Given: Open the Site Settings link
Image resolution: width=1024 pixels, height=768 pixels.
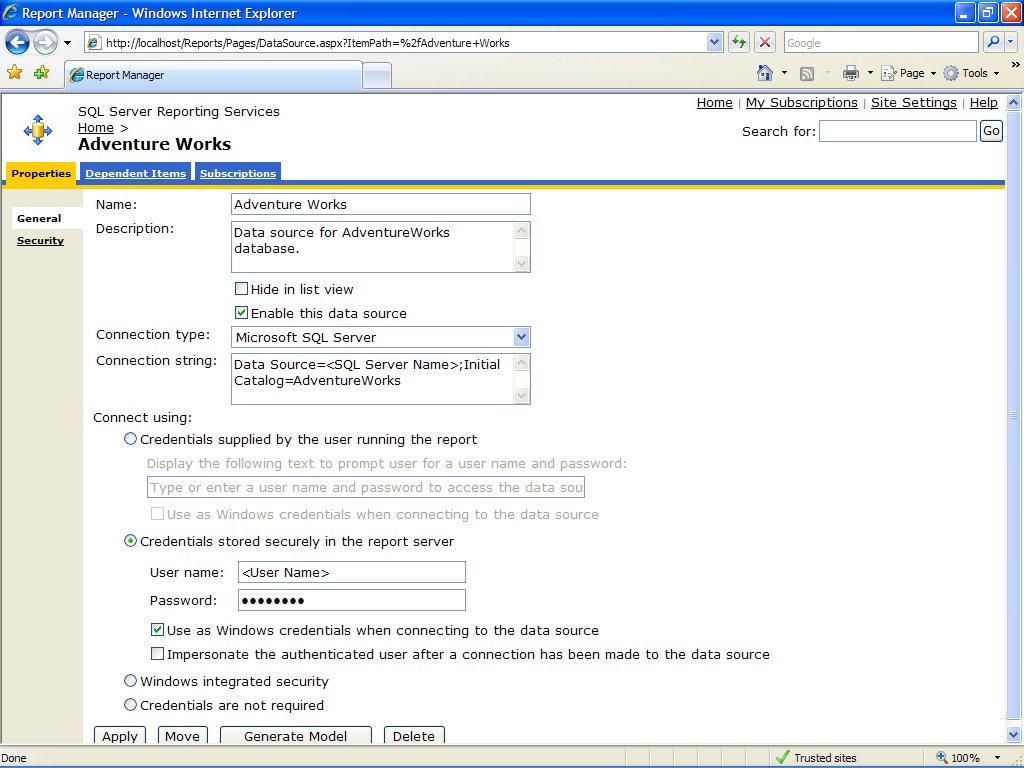Looking at the screenshot, I should tap(913, 102).
